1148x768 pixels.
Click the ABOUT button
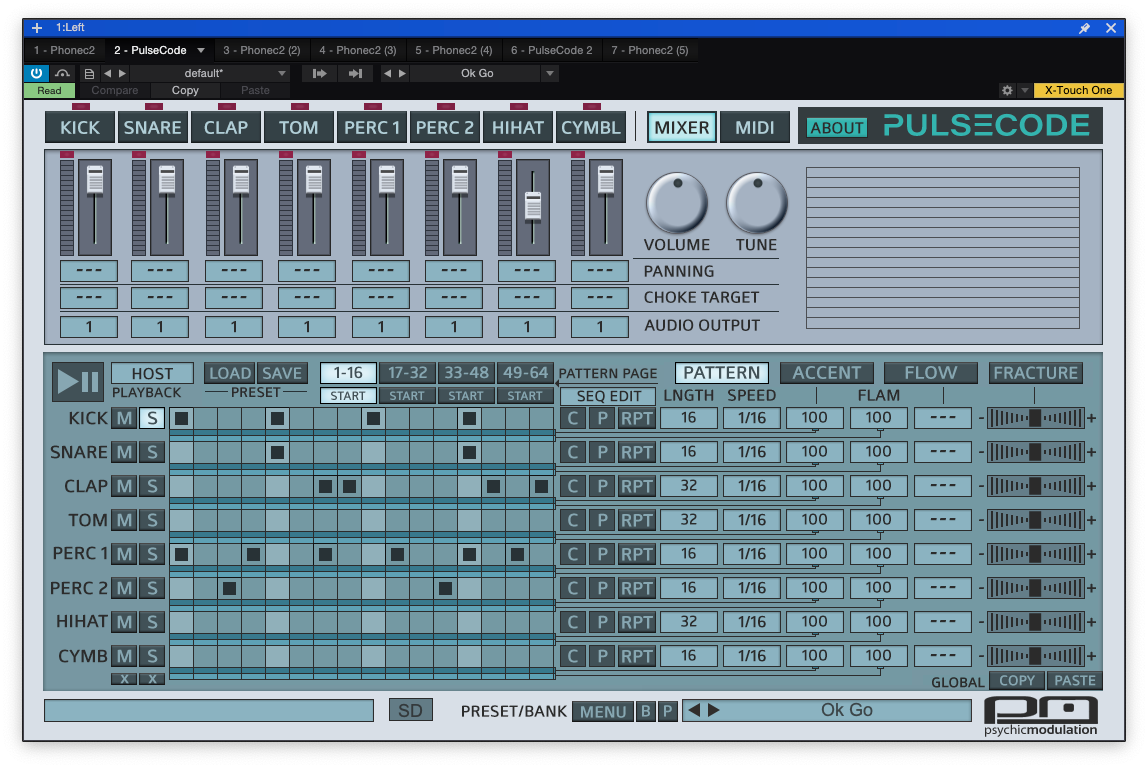[837, 127]
